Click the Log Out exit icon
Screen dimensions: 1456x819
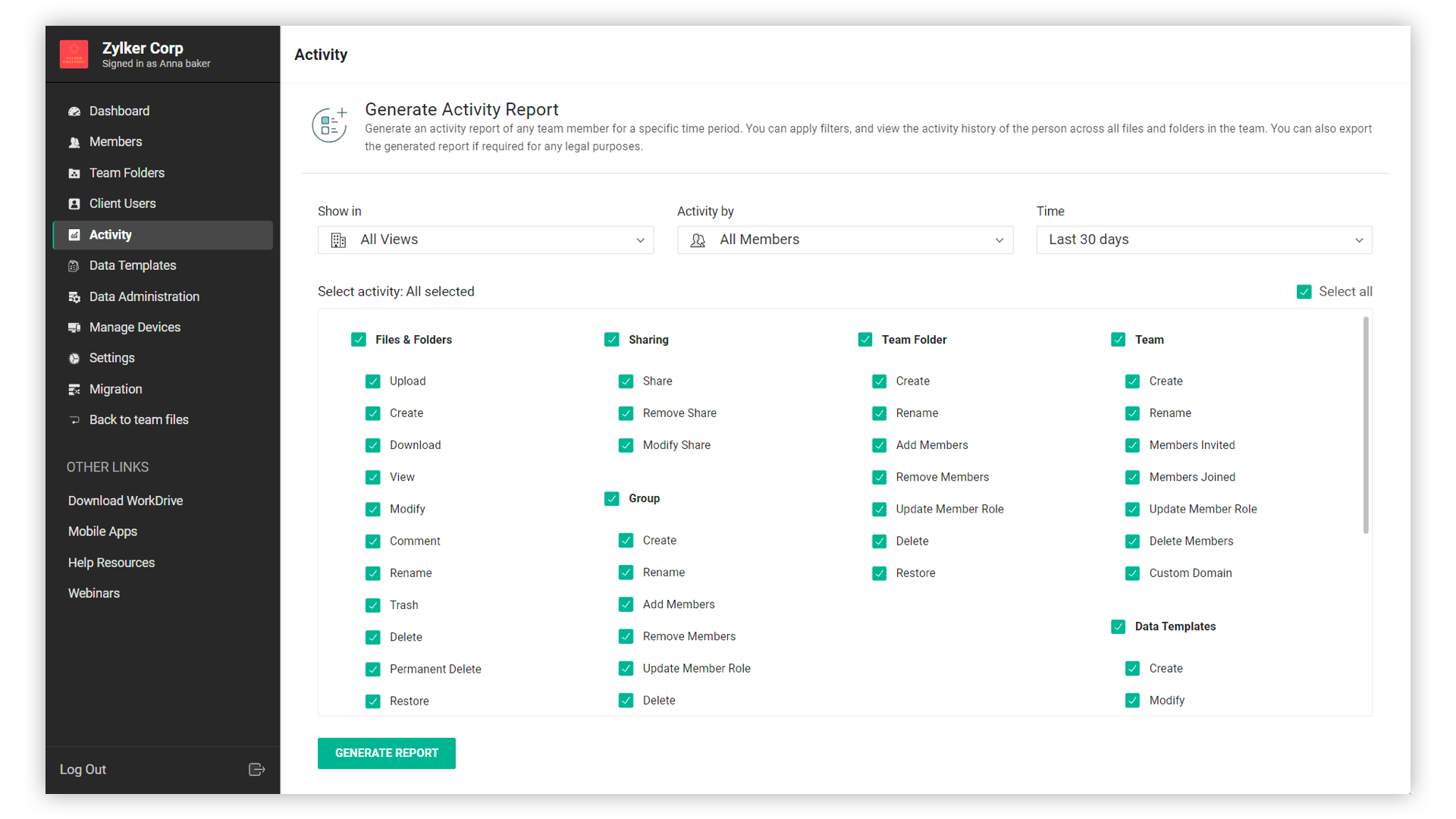tap(256, 770)
